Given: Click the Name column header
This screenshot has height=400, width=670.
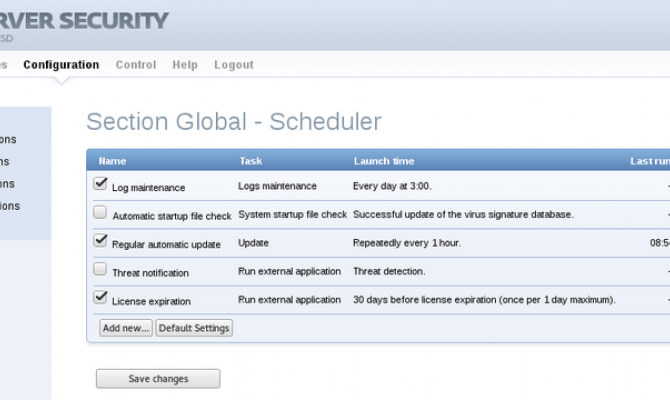Looking at the screenshot, I should (x=112, y=161).
